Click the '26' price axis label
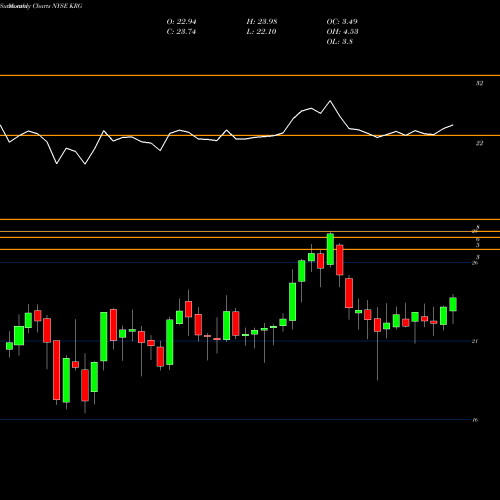 point(475,263)
